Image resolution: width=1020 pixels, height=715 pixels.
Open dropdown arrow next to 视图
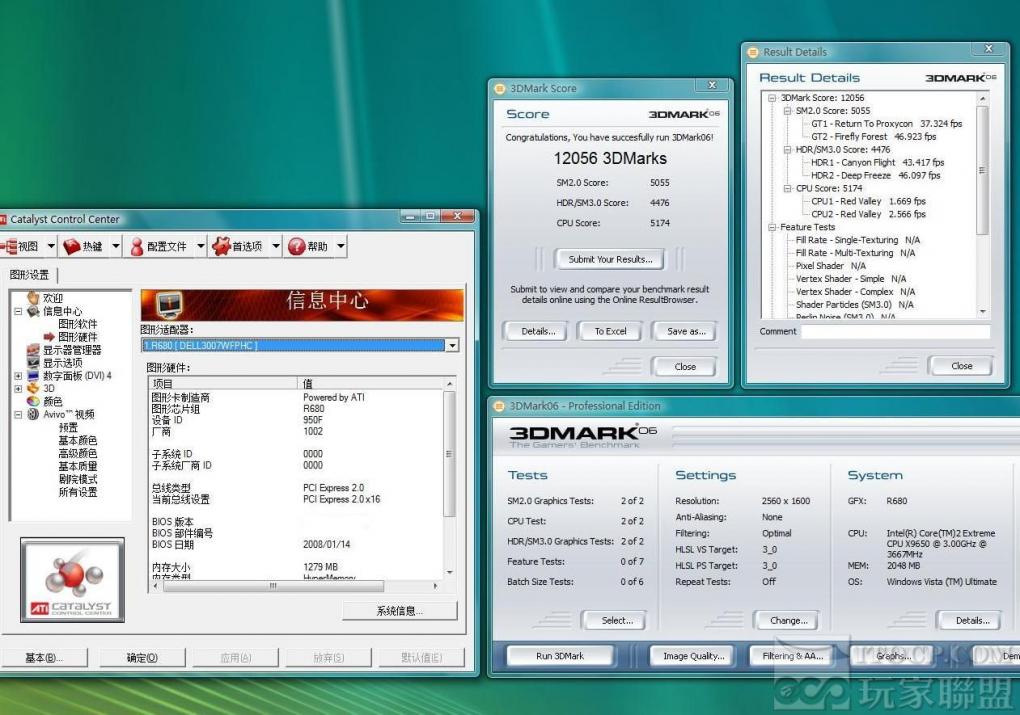tap(51, 246)
